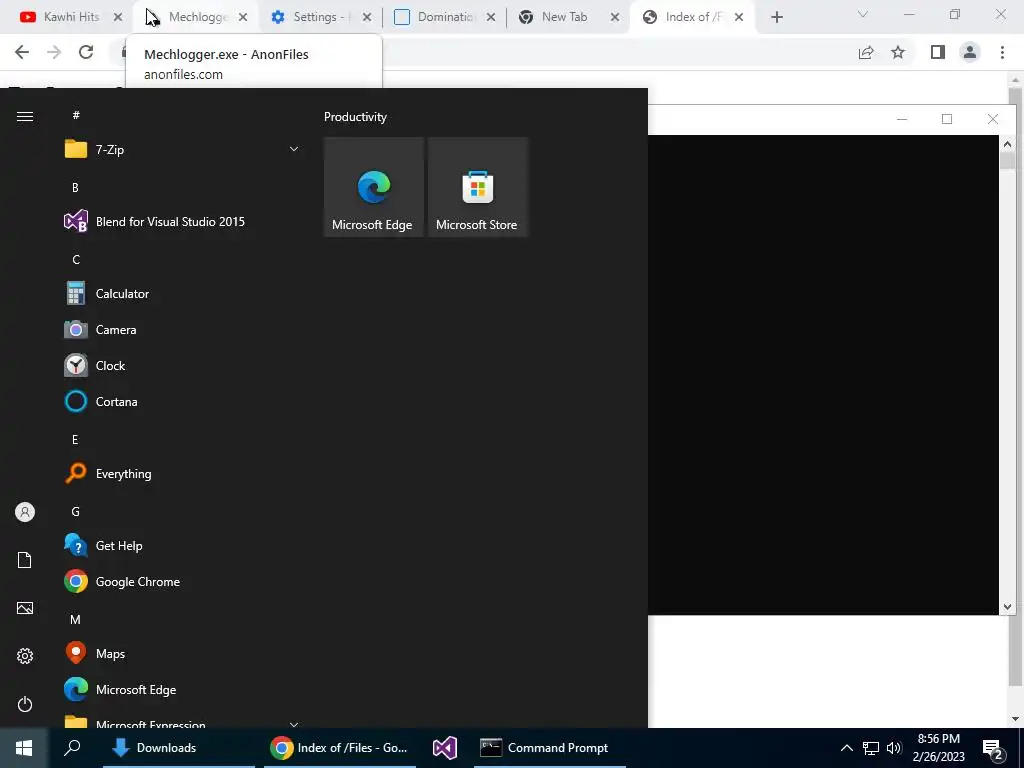Open Documents from the Start sidebar
Screen dimensions: 1024x768
coord(25,560)
